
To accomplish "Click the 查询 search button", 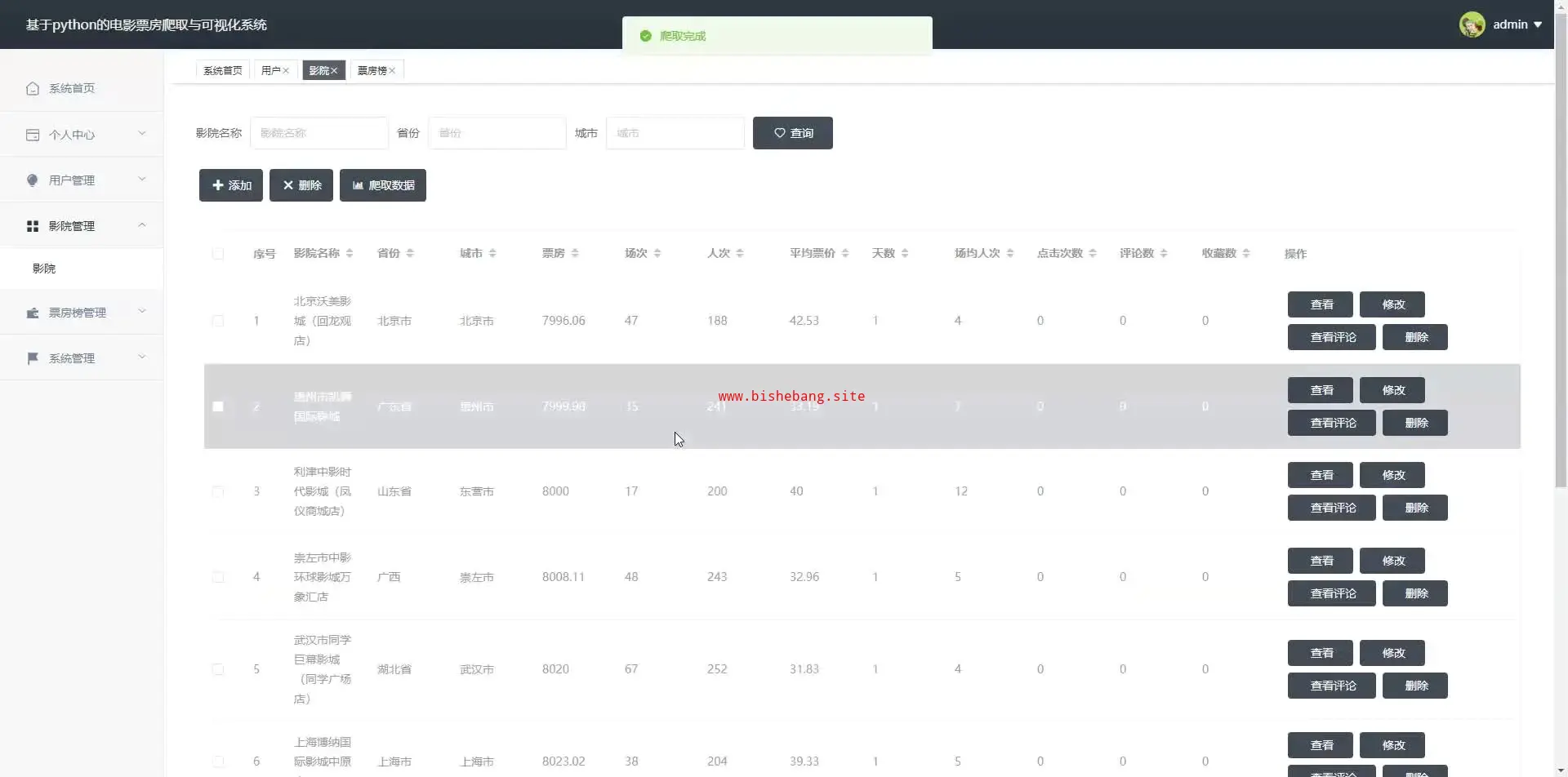I will tap(792, 133).
